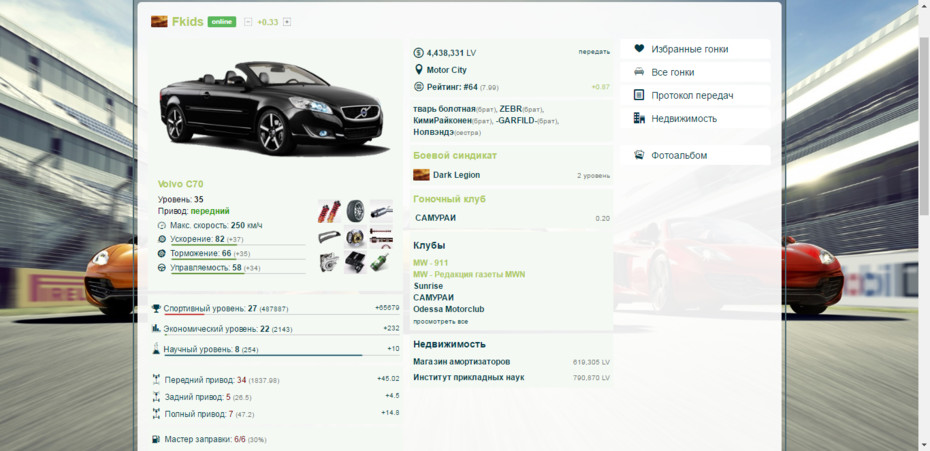930x451 pixels.
Task: Decrease karma with the minus button
Action: (x=248, y=22)
